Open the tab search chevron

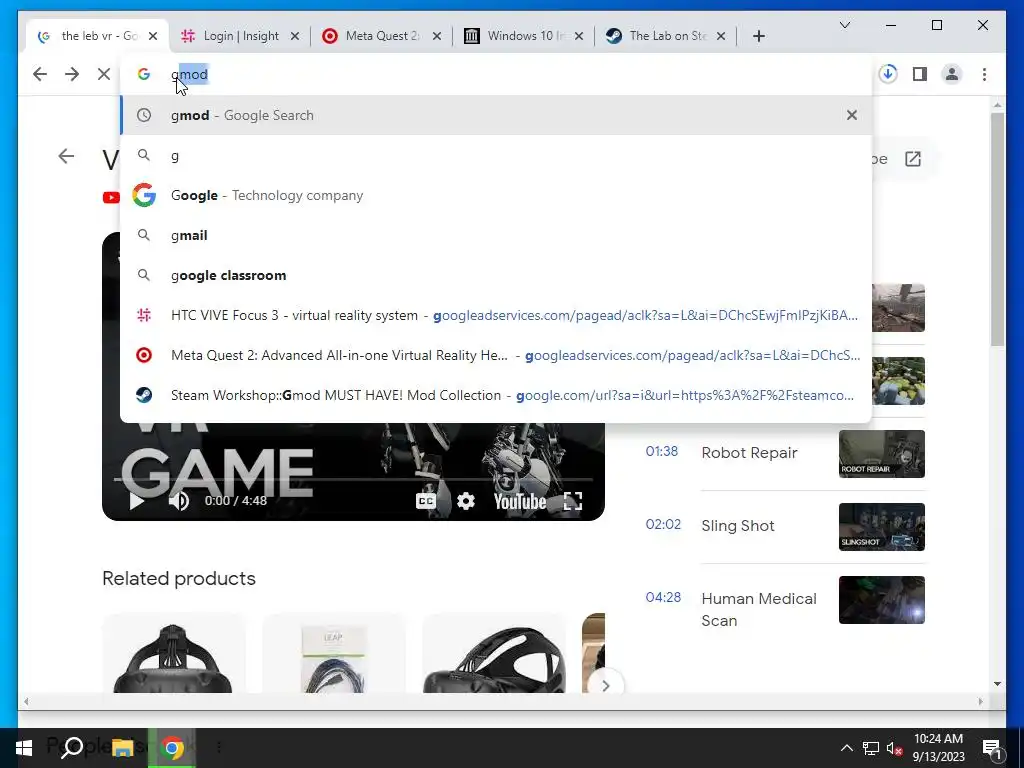pos(844,25)
